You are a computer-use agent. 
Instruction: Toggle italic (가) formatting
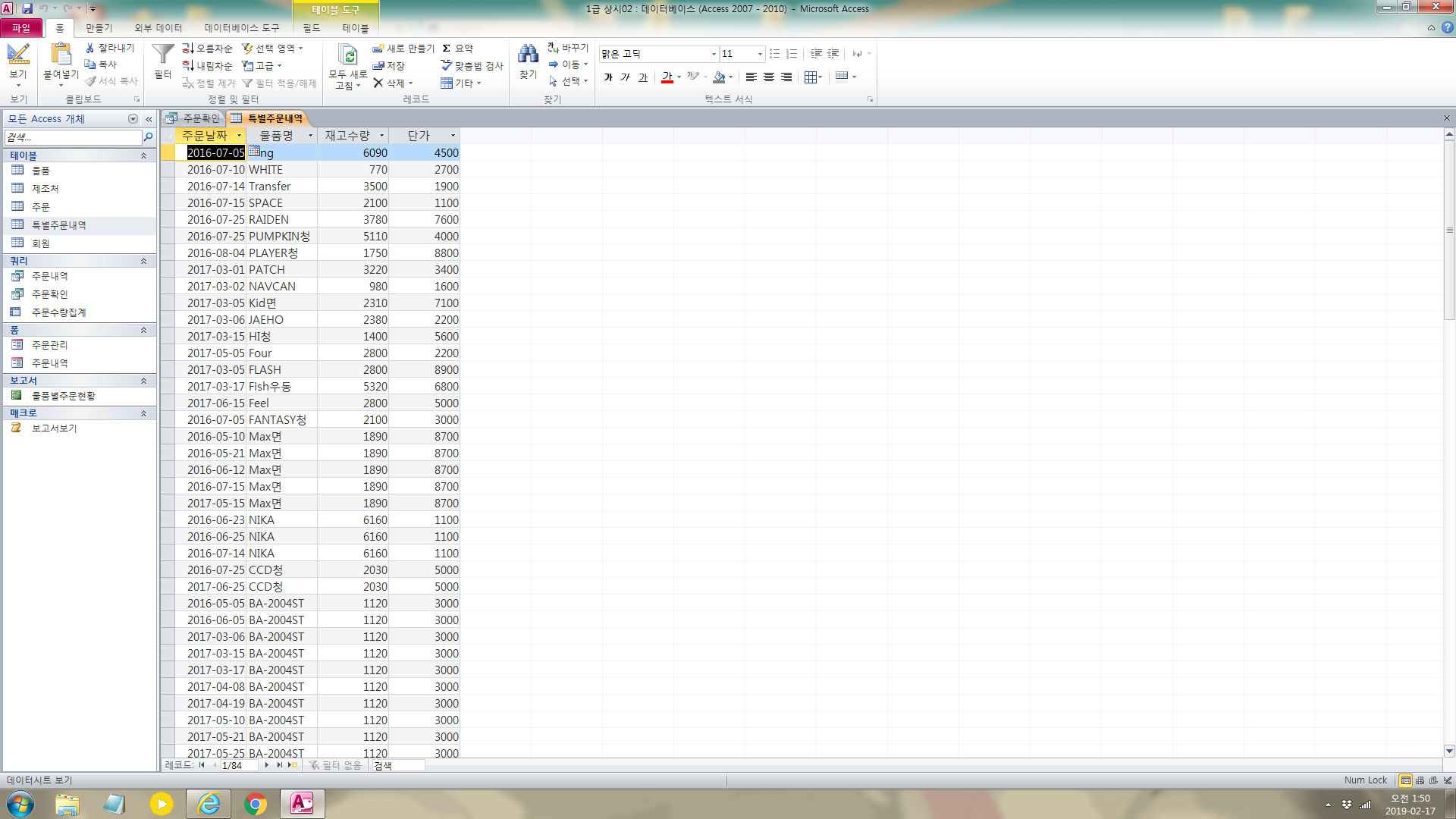[x=625, y=77]
